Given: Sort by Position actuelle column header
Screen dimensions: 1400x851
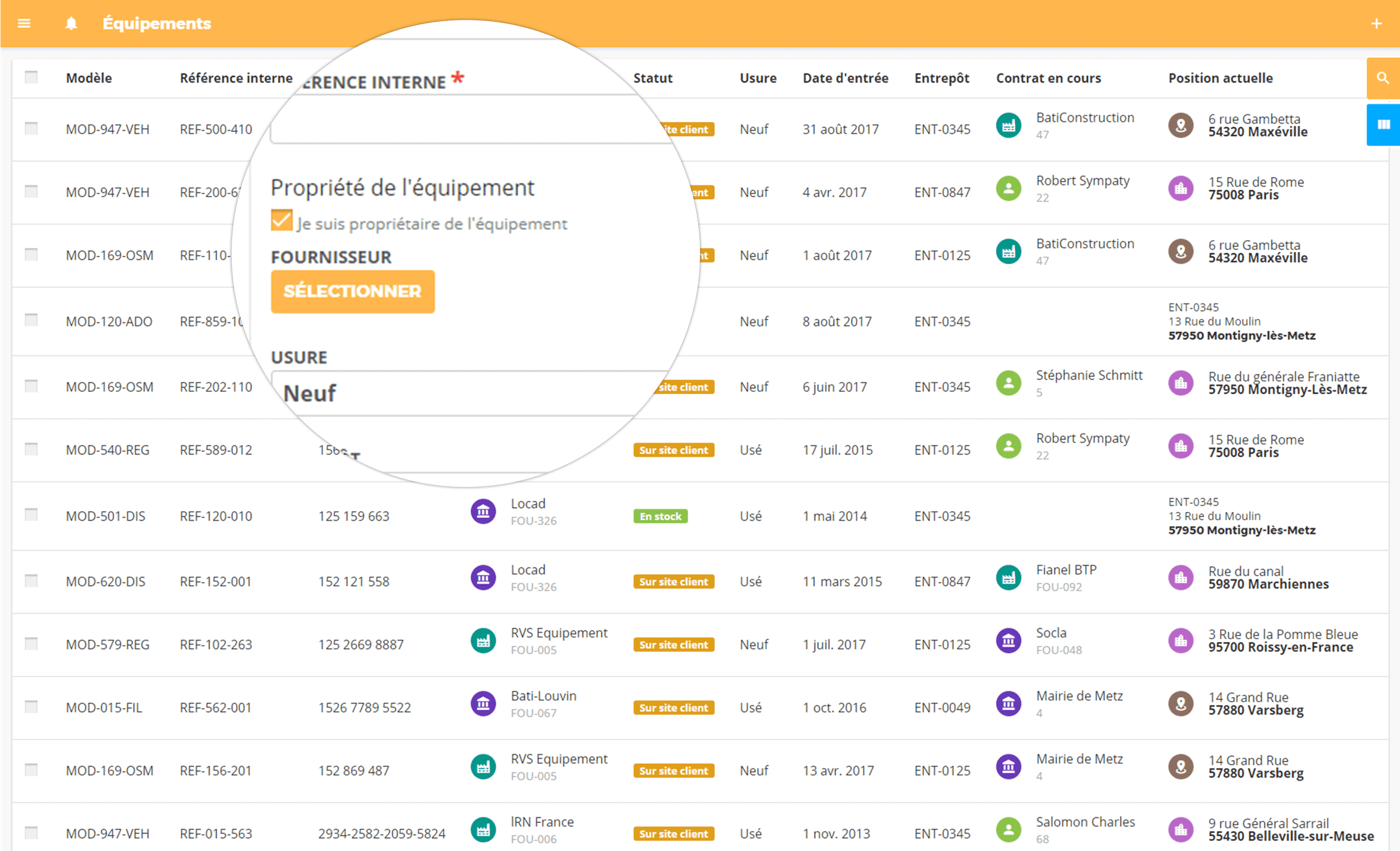Looking at the screenshot, I should (x=1221, y=78).
